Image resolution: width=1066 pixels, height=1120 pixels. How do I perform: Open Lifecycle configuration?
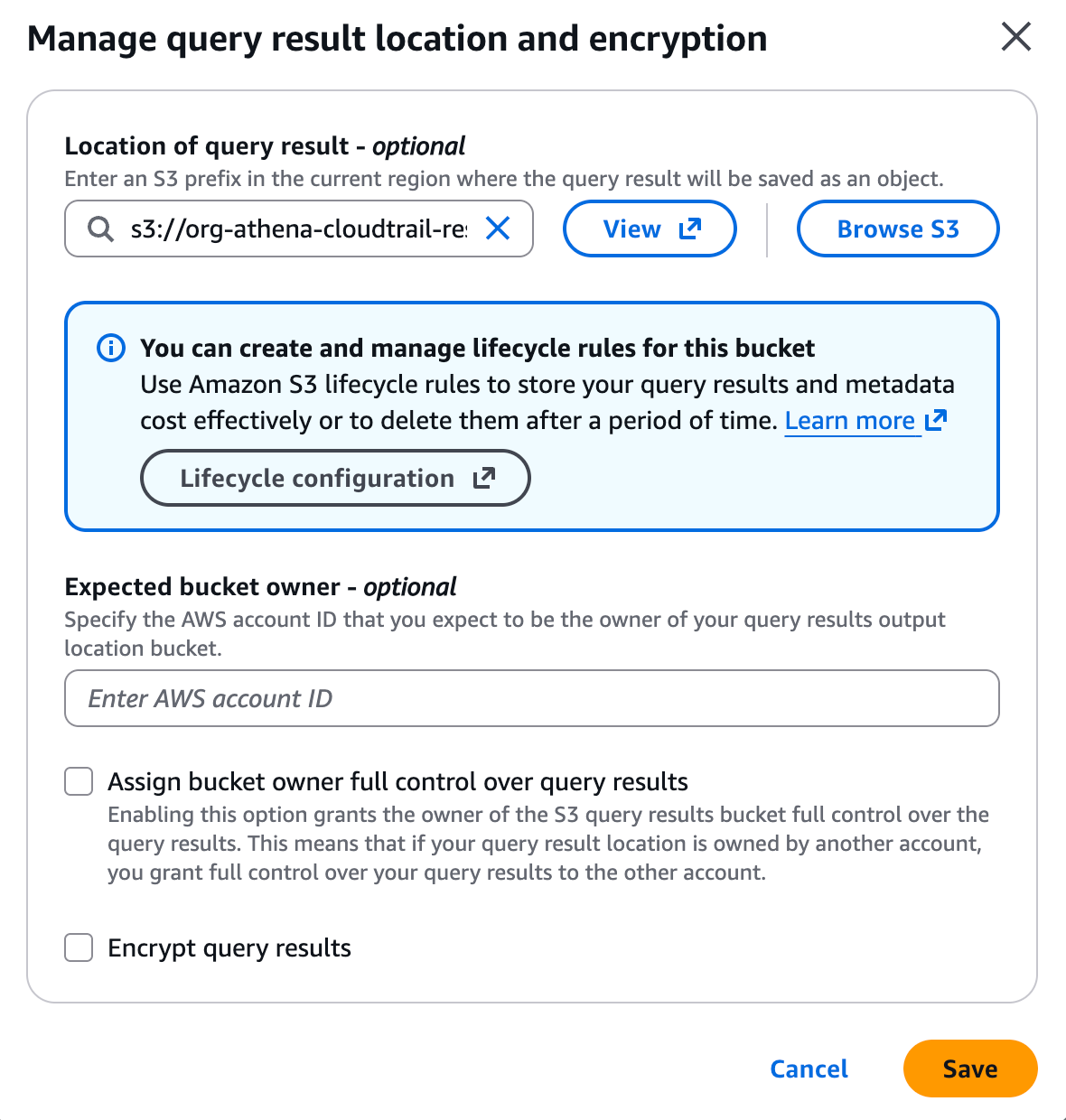tap(335, 478)
